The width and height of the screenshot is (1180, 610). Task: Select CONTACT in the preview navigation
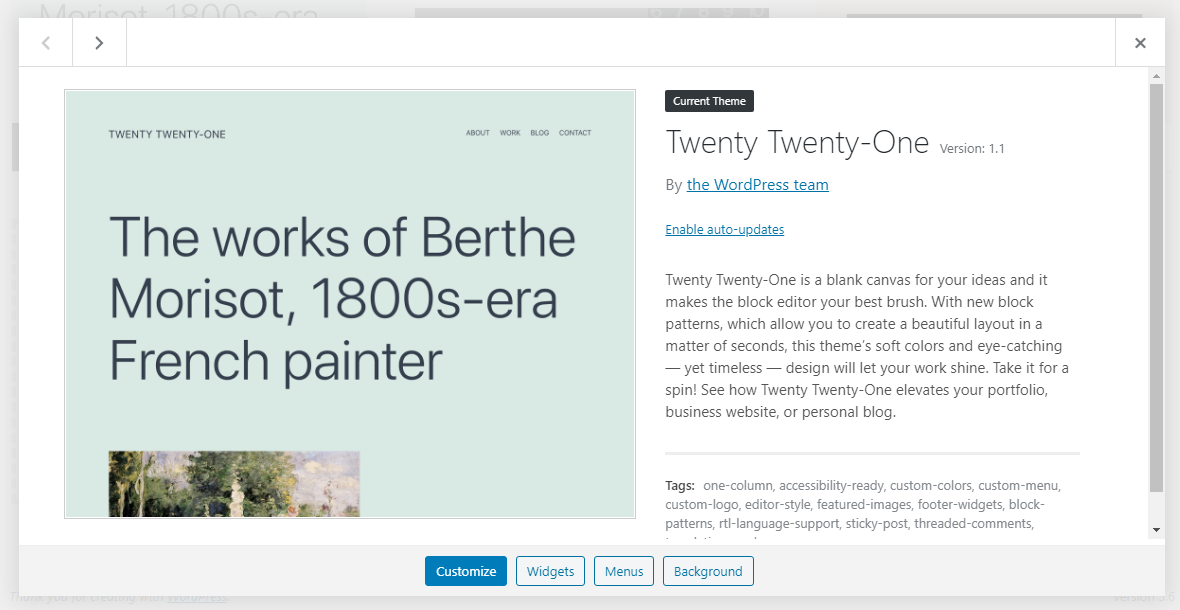click(575, 133)
